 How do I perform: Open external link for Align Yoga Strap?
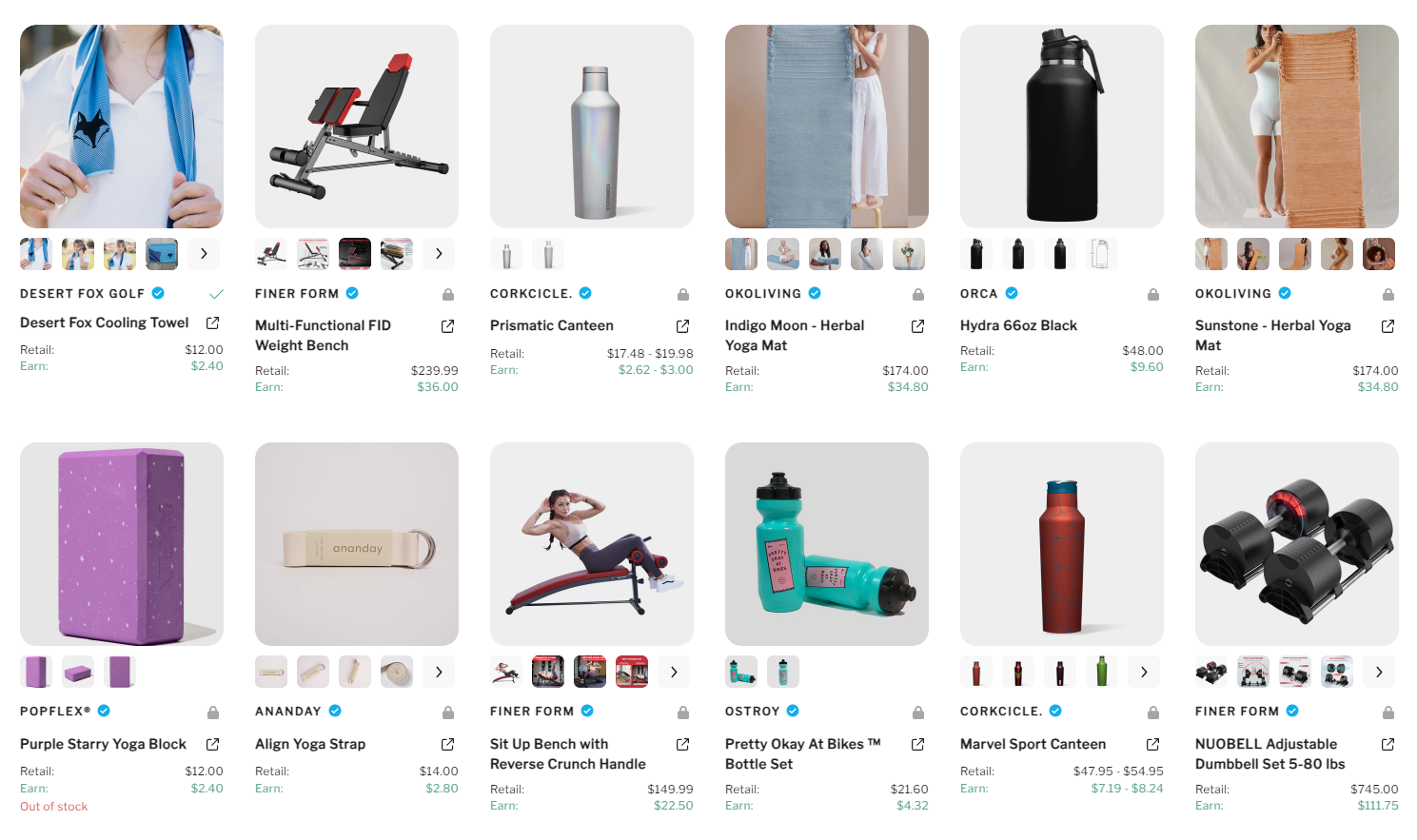coord(448,744)
